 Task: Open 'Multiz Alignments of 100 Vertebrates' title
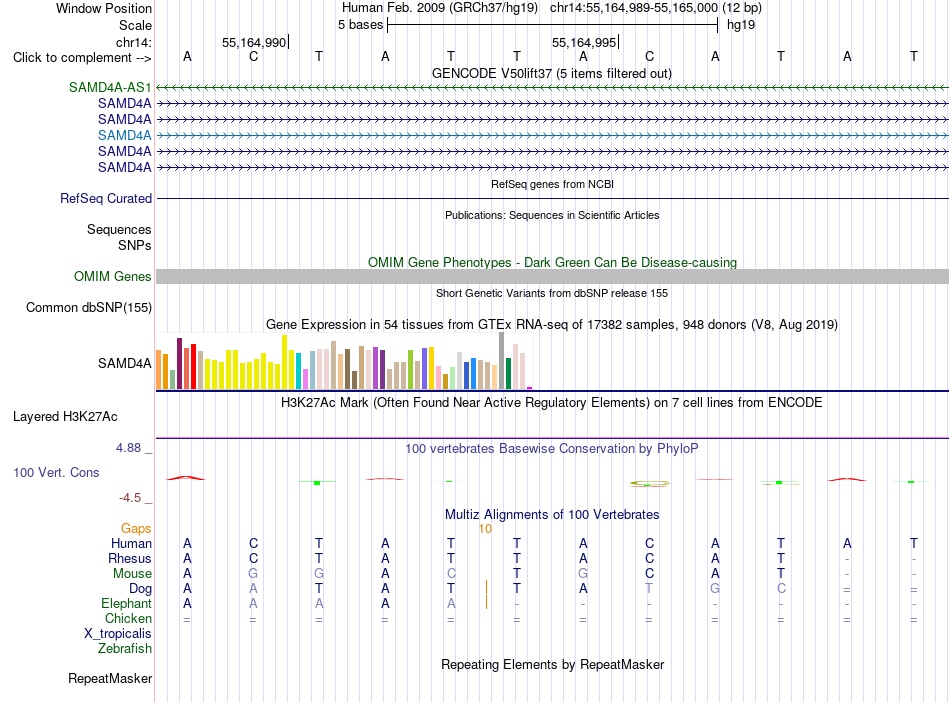pos(552,514)
